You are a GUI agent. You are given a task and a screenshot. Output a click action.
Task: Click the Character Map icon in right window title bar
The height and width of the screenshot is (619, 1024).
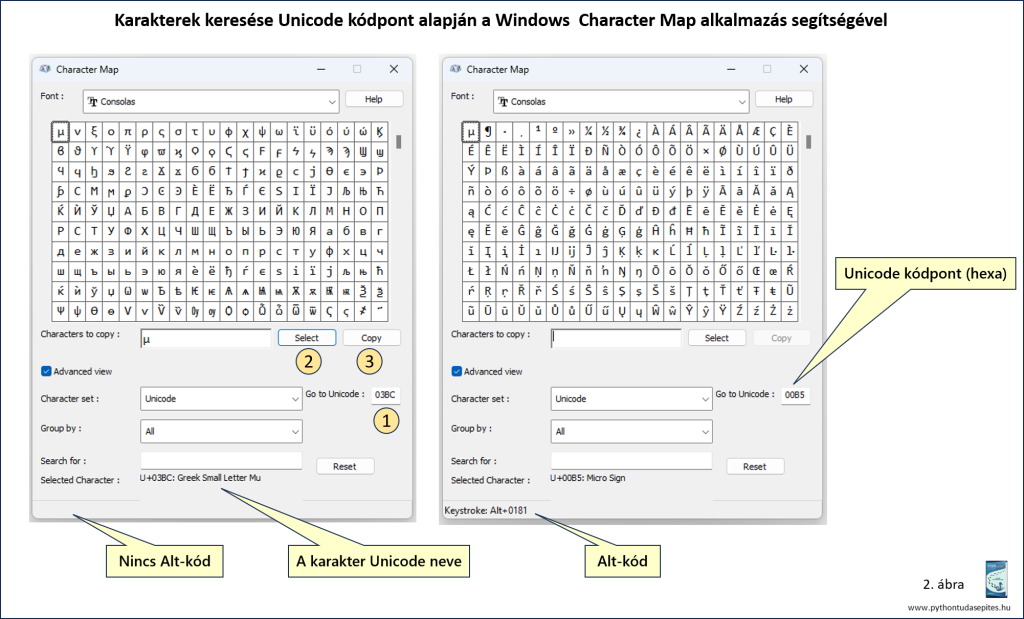[x=456, y=69]
